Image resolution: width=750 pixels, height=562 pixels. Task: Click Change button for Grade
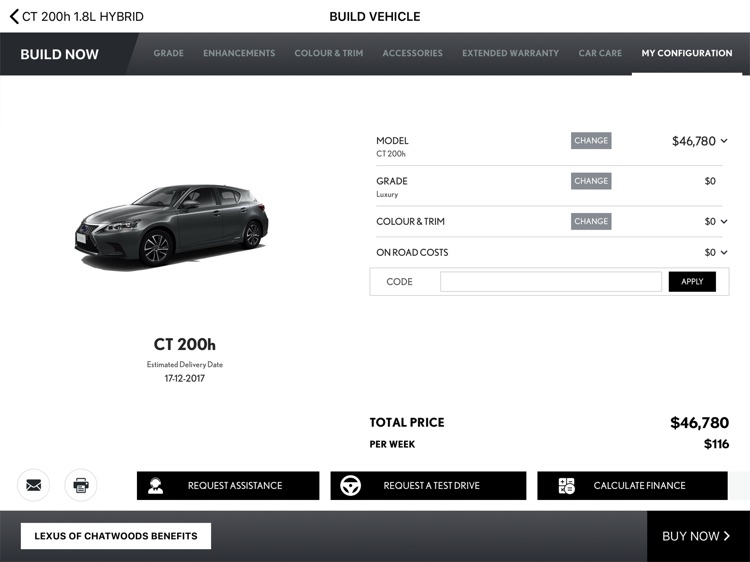[591, 181]
